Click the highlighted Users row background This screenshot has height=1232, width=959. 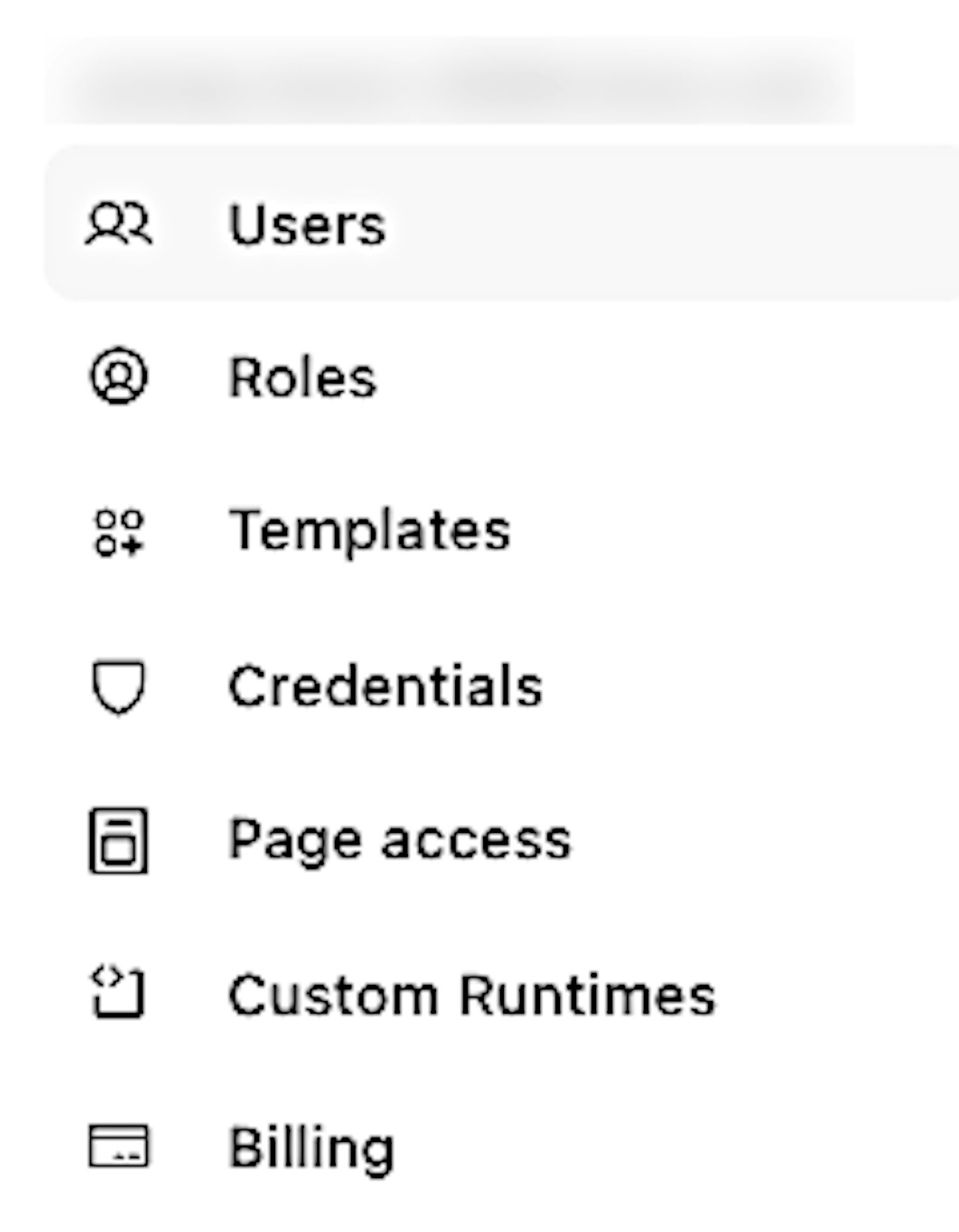[664, 224]
